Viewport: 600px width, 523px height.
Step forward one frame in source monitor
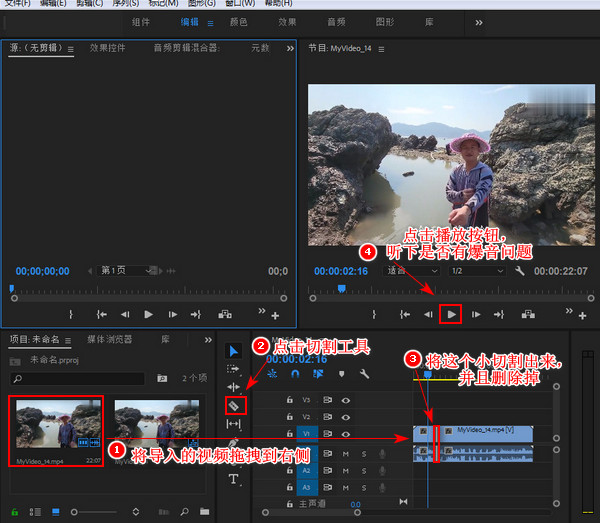[x=173, y=314]
